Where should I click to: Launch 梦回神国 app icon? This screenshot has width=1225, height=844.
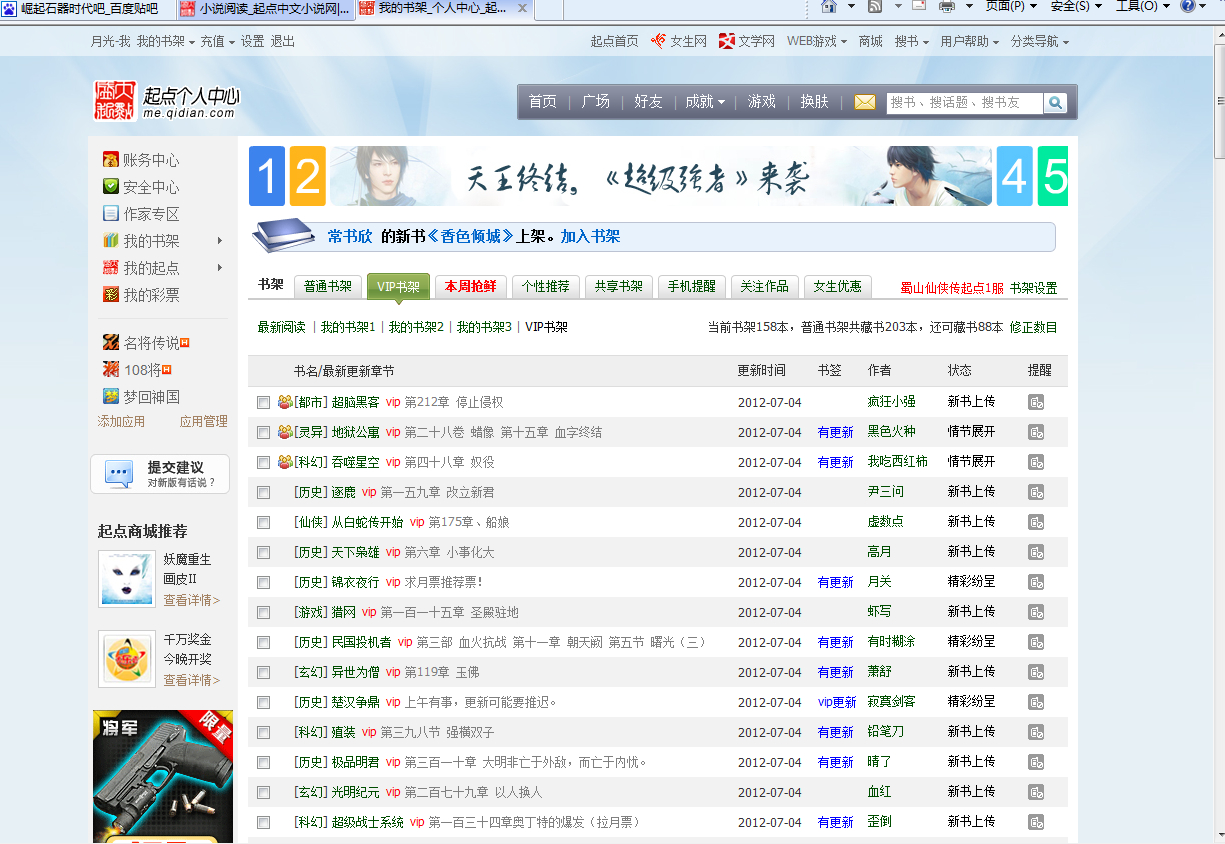[111, 397]
